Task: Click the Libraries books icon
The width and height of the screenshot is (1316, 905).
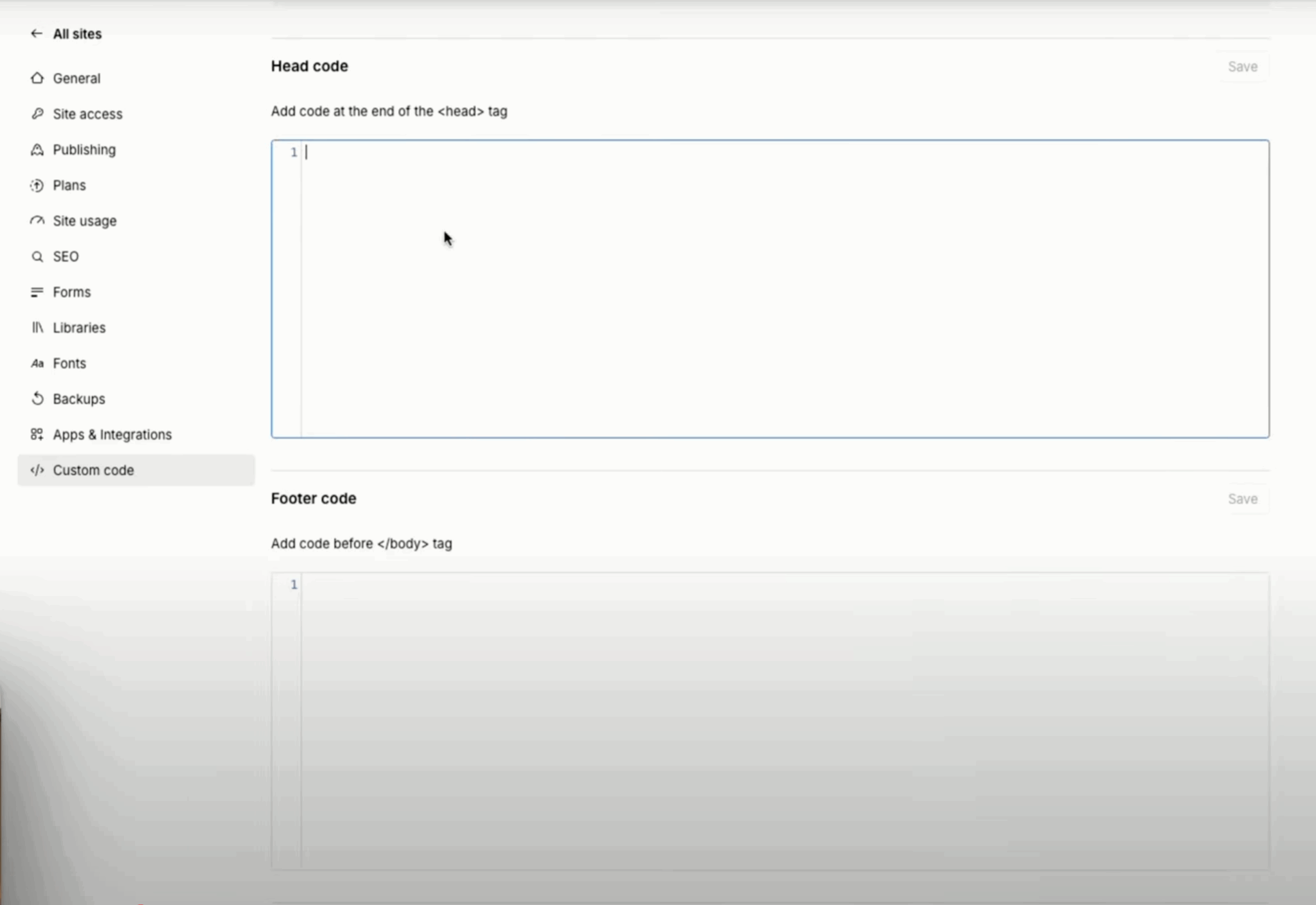Action: coord(37,328)
